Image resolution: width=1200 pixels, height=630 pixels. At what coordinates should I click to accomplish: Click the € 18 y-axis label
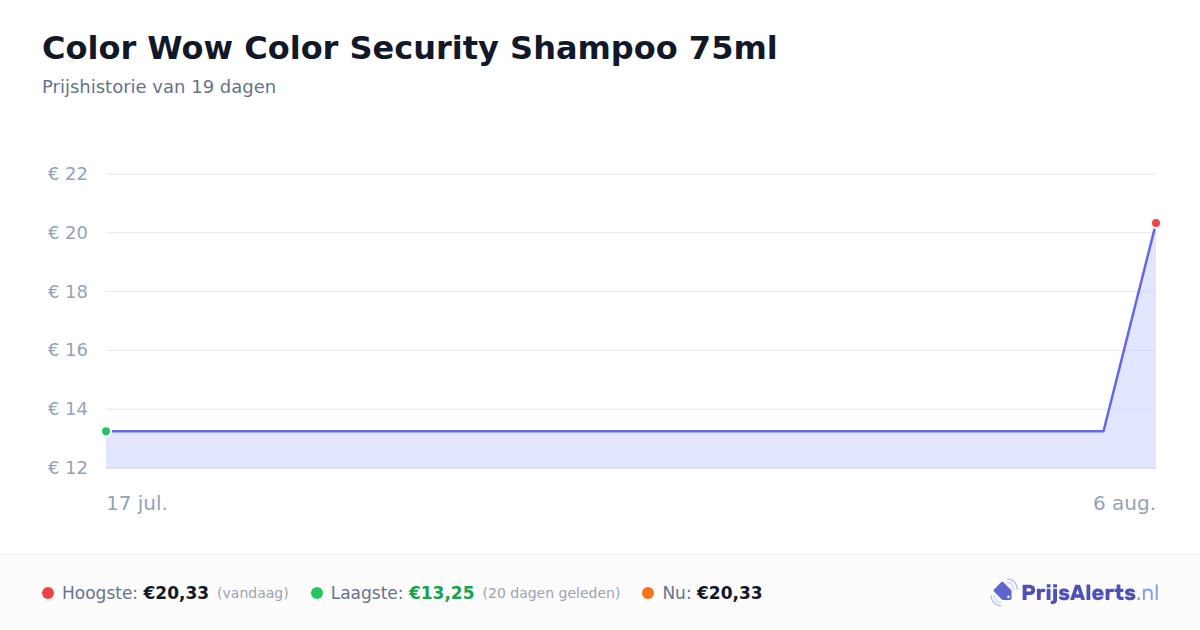68,292
